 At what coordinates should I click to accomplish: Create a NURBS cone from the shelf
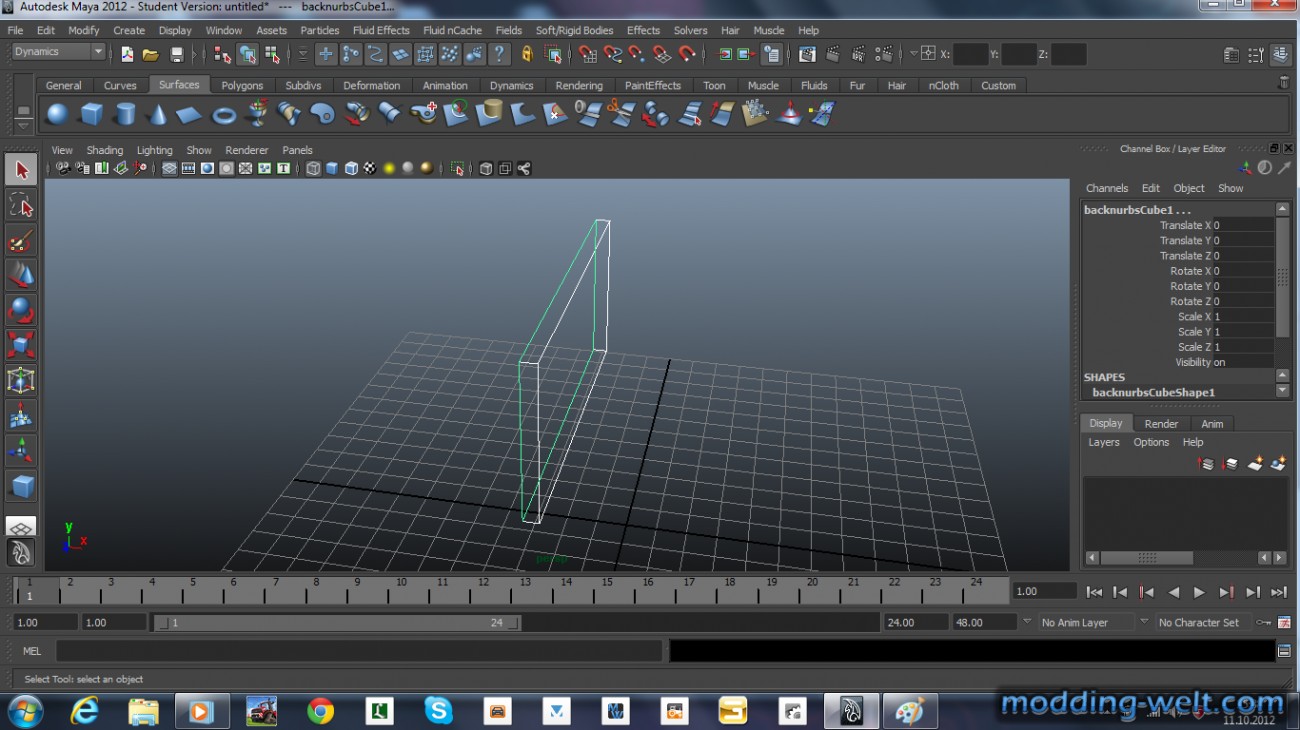click(158, 114)
